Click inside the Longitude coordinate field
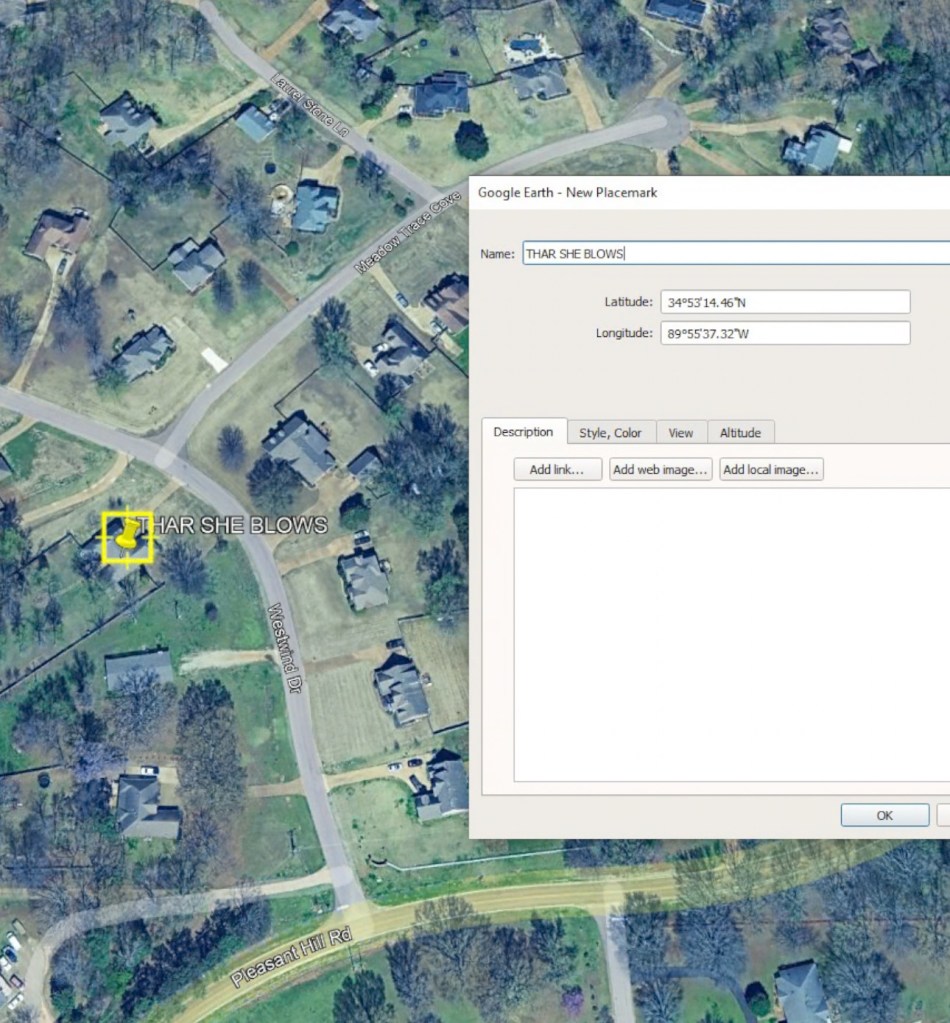Screen dimensions: 950x1023 coord(784,333)
